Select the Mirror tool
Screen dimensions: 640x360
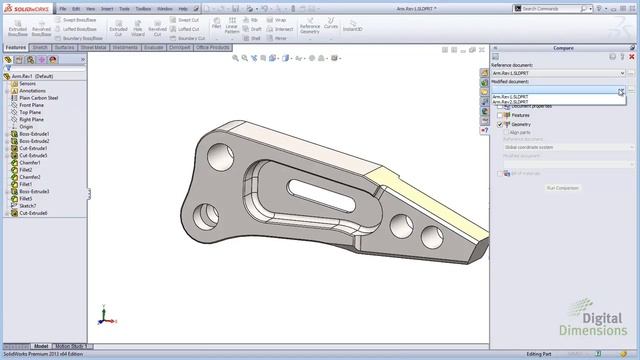276,38
